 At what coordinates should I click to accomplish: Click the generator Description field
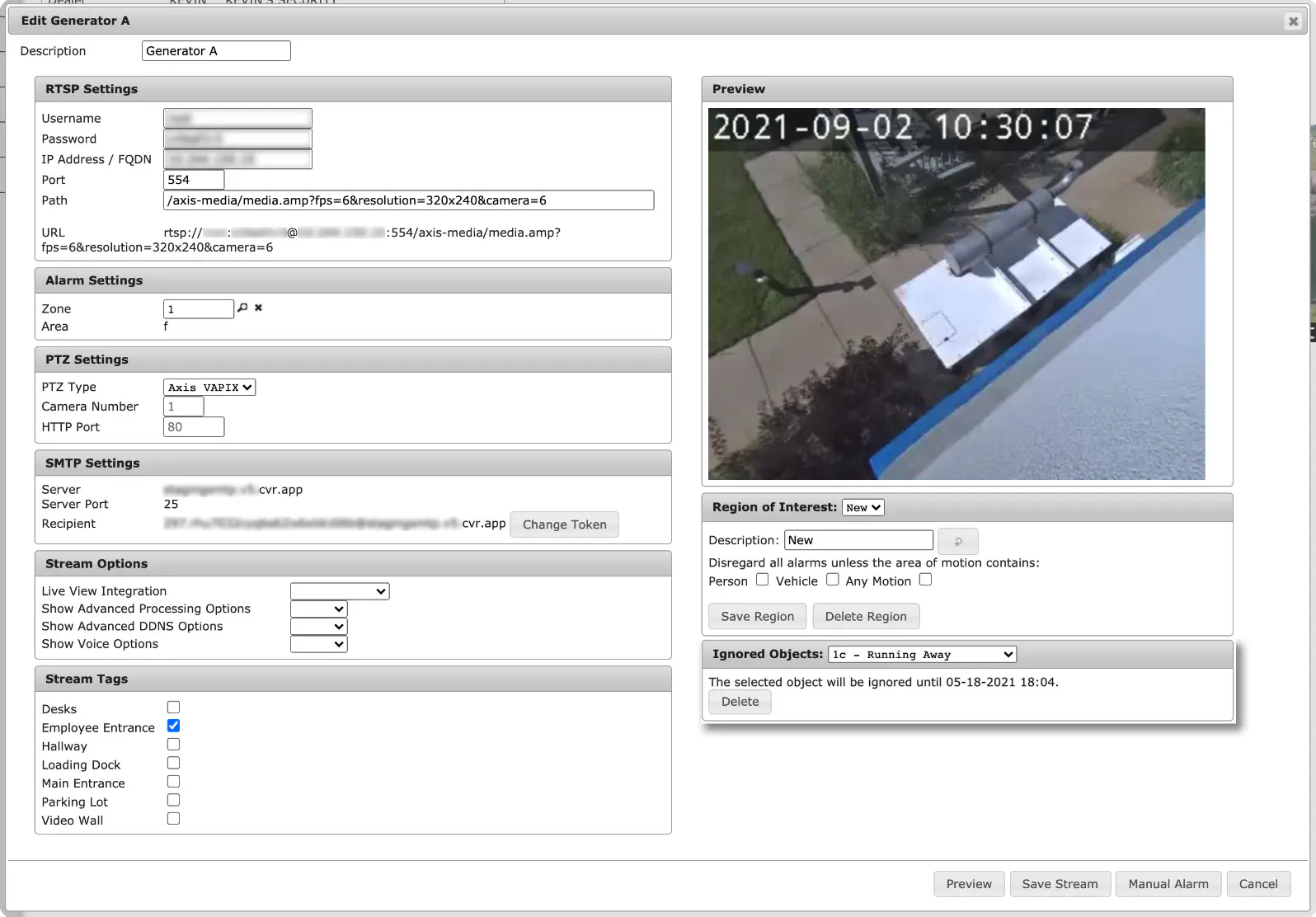(216, 51)
